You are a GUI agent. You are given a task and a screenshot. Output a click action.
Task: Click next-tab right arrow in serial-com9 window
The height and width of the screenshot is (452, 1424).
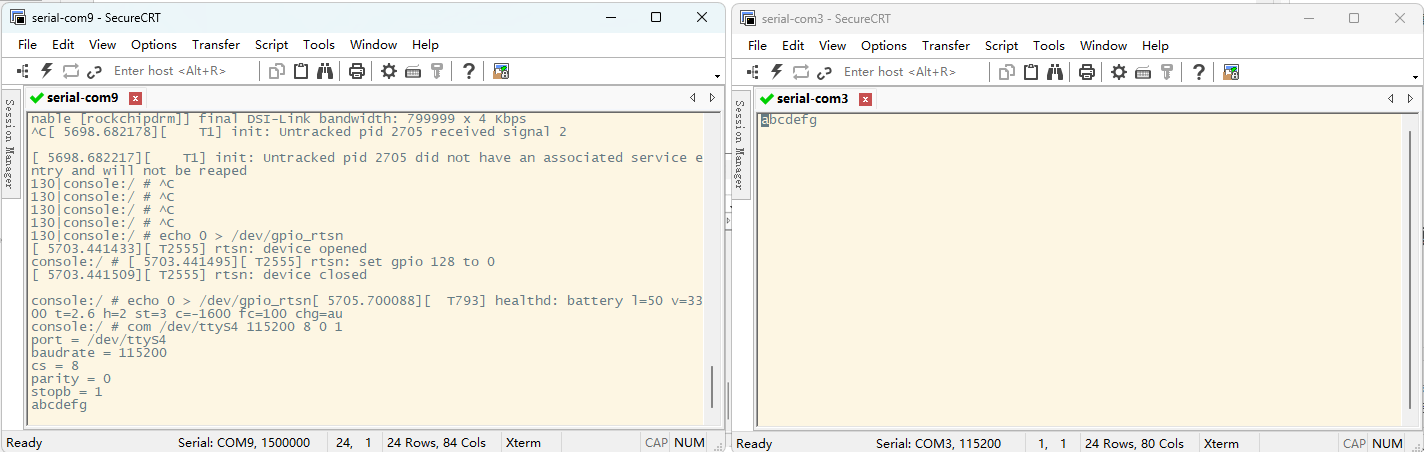712,98
